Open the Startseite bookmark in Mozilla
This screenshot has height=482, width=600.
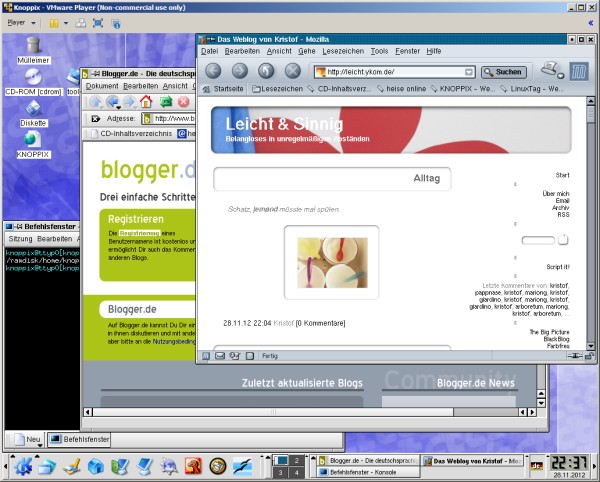pyautogui.click(x=223, y=89)
